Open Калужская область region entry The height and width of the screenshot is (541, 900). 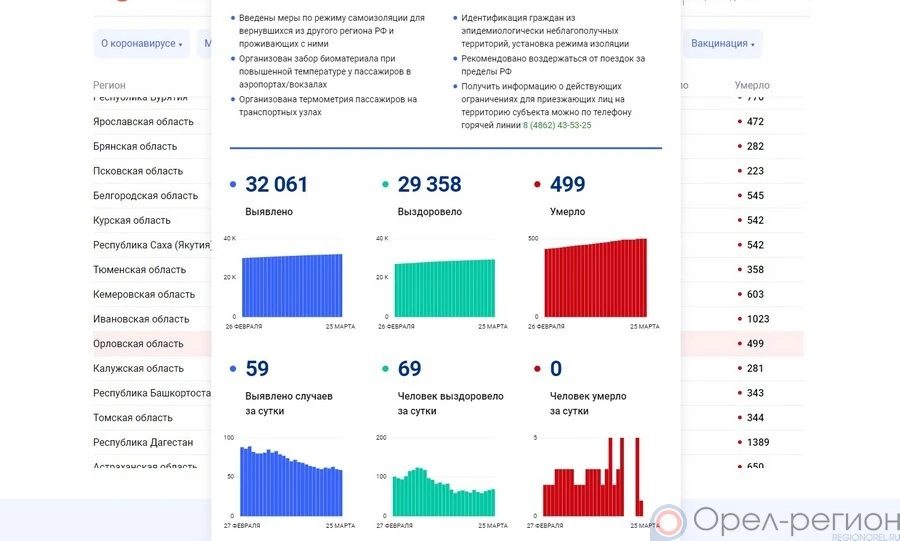pos(138,368)
